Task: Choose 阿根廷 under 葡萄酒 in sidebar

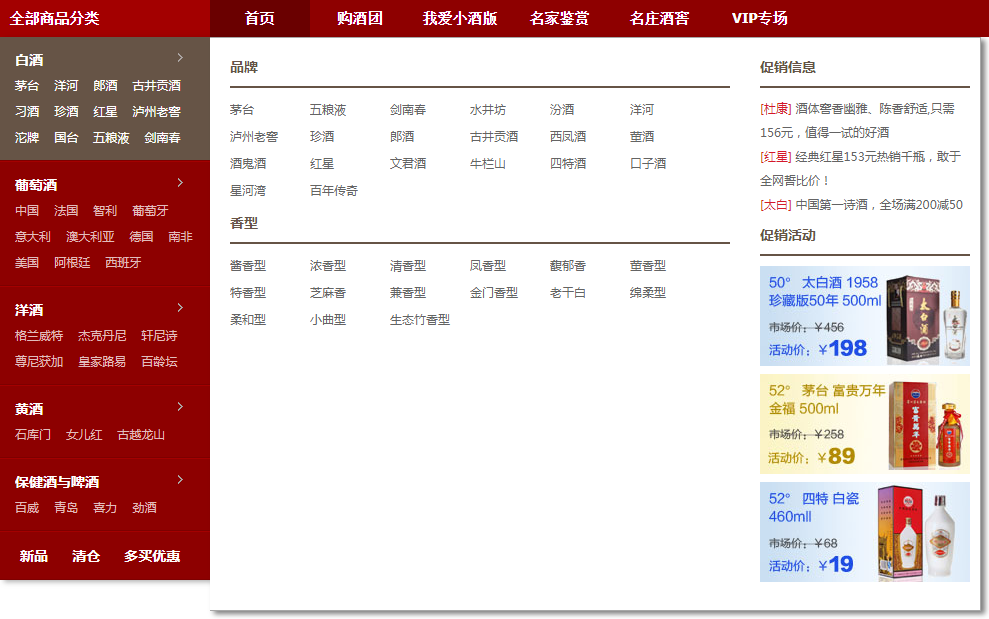Action: coord(72,262)
